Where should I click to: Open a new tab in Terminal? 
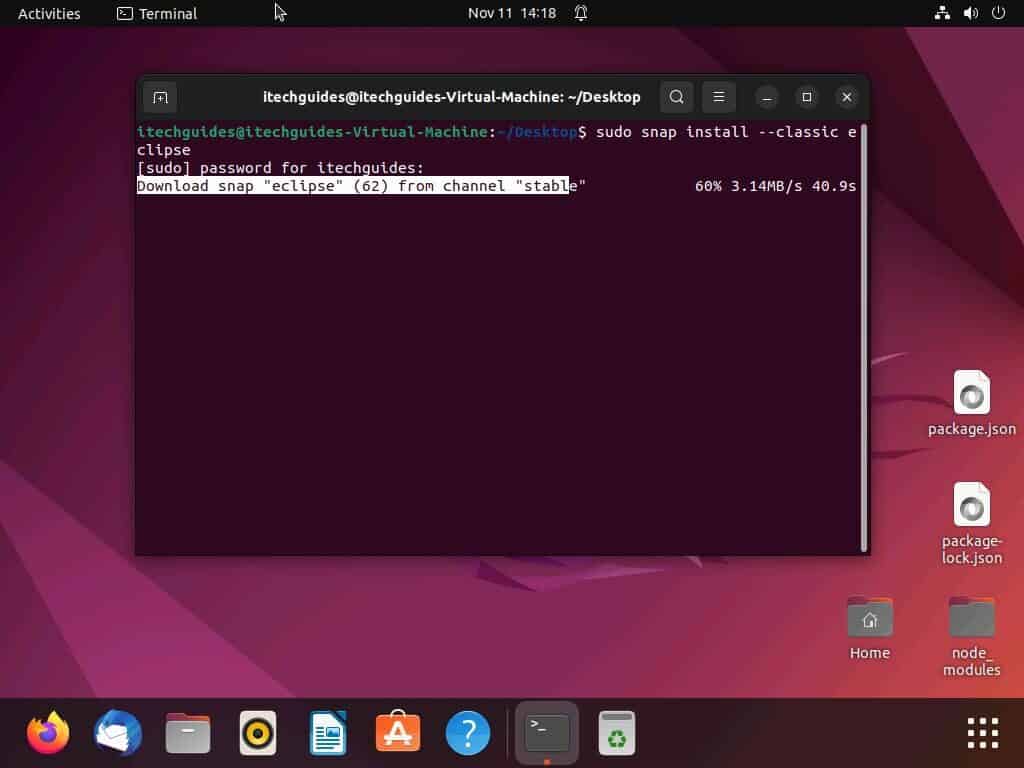pos(160,97)
